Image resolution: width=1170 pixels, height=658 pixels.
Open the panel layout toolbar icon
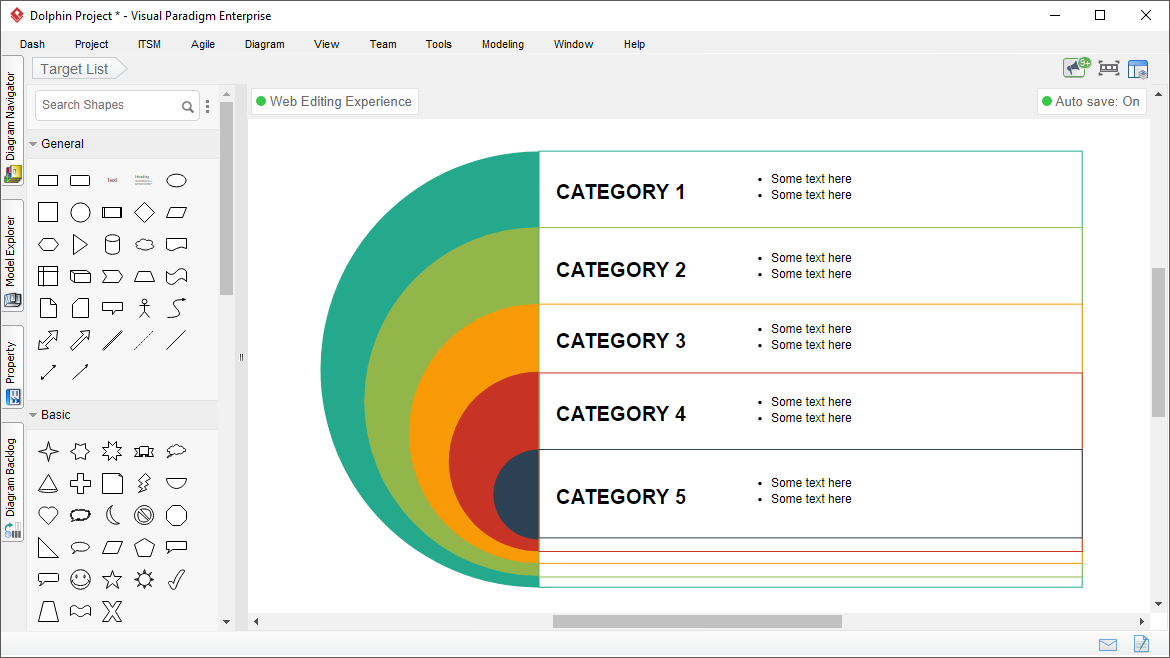coord(1138,69)
